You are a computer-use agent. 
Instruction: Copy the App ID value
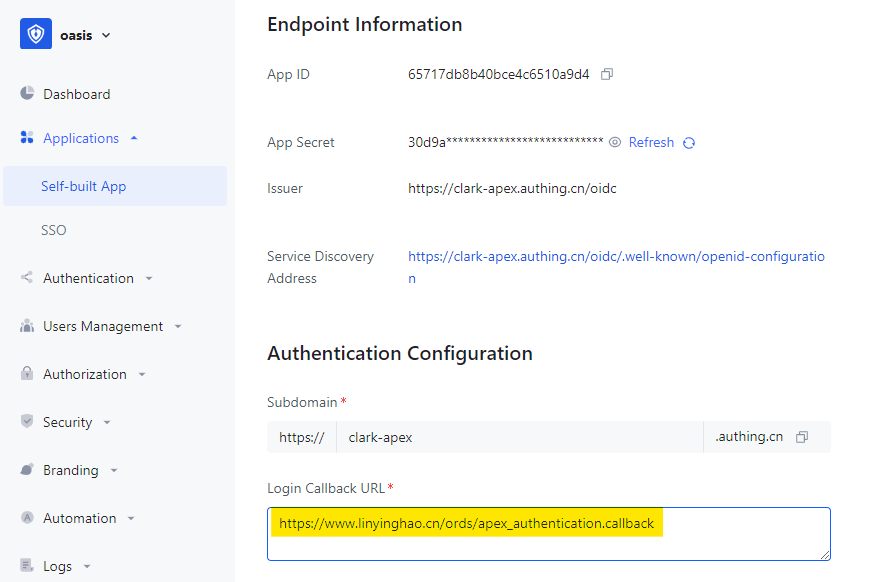coord(607,74)
